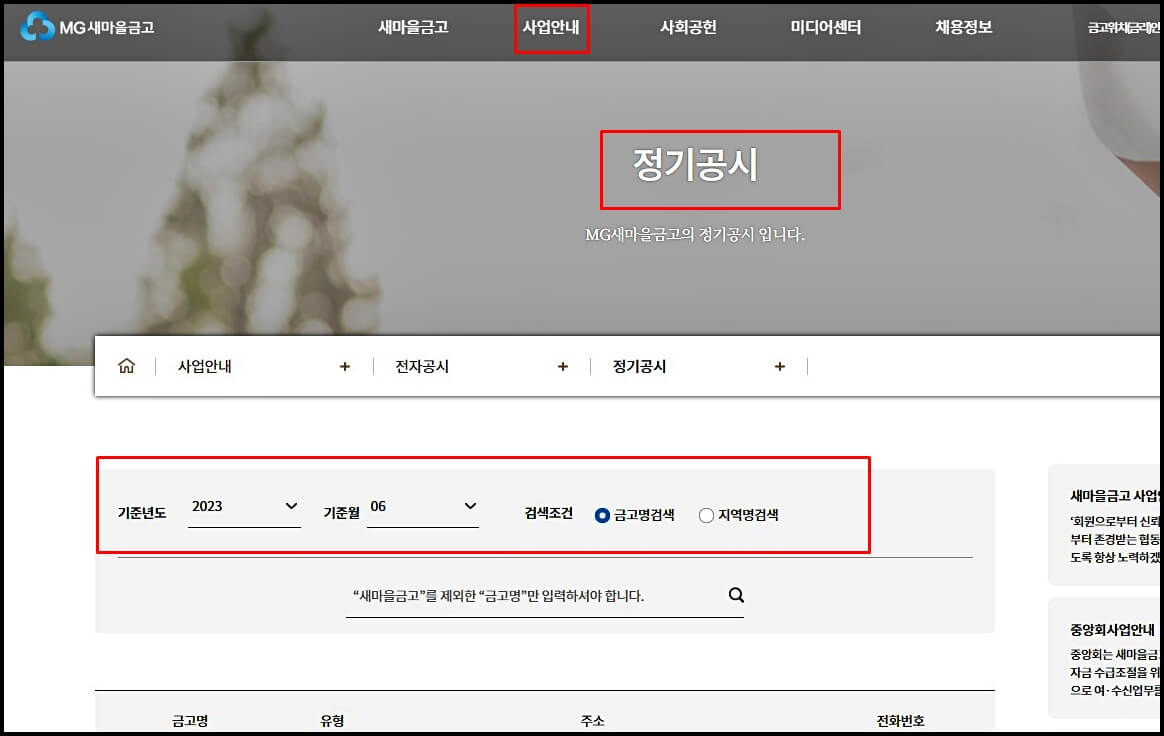Click the magnifier search icon

[736, 595]
